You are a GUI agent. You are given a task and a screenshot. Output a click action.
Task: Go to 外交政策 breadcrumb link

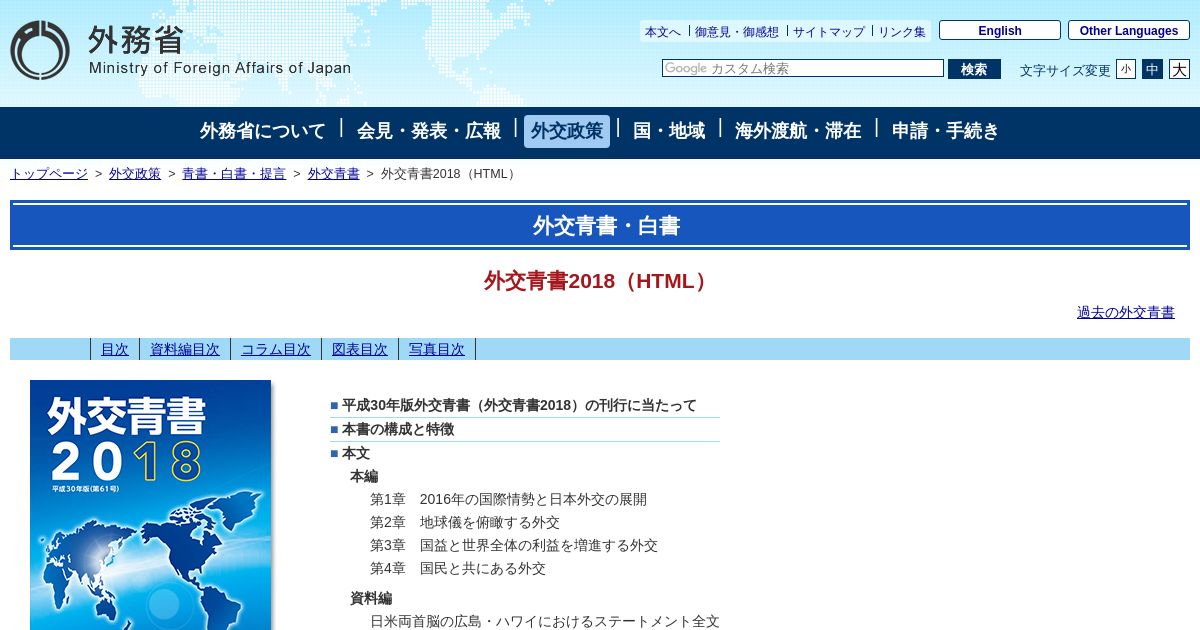tap(135, 173)
